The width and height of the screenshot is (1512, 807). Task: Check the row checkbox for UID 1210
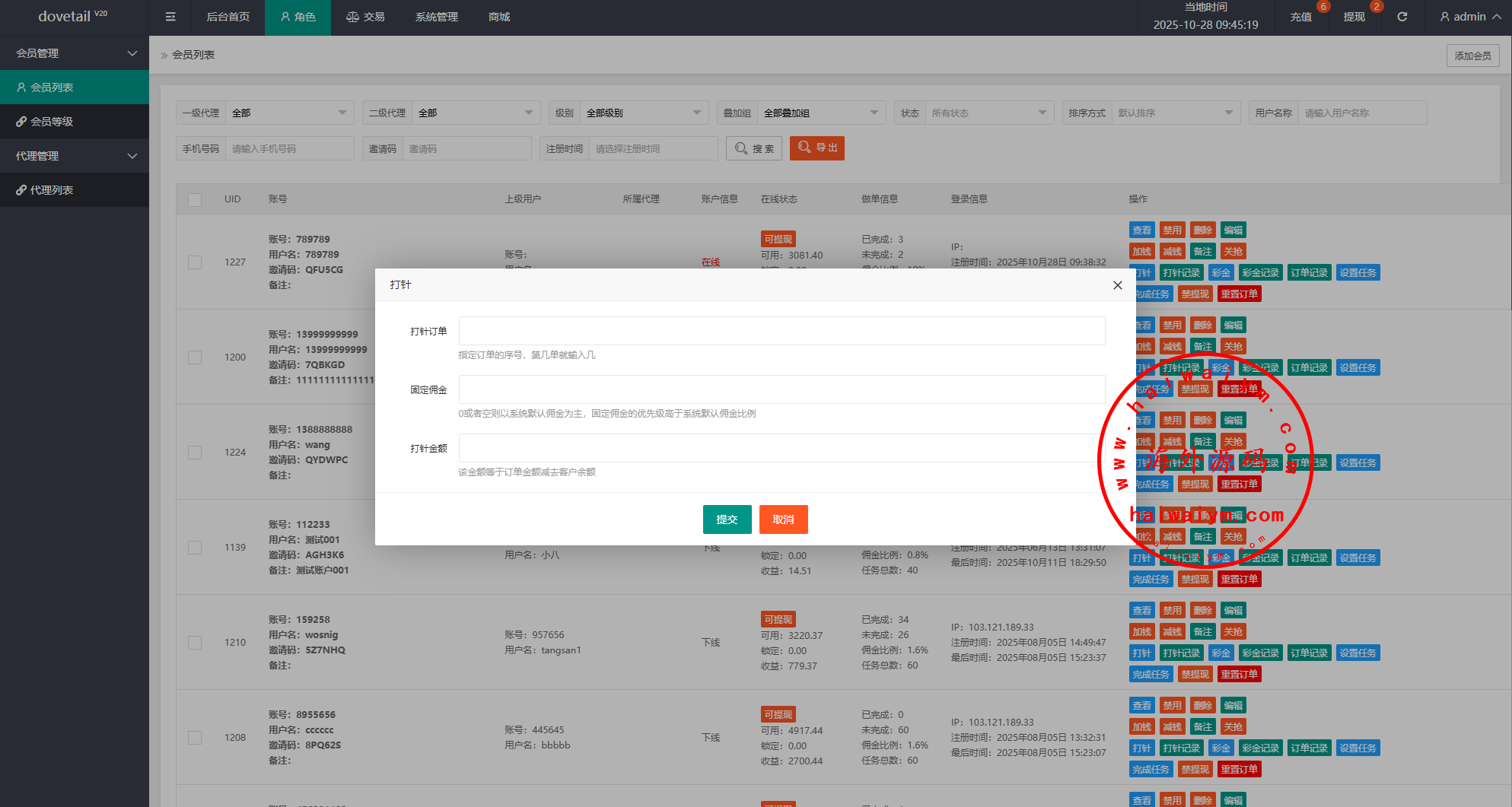(195, 643)
